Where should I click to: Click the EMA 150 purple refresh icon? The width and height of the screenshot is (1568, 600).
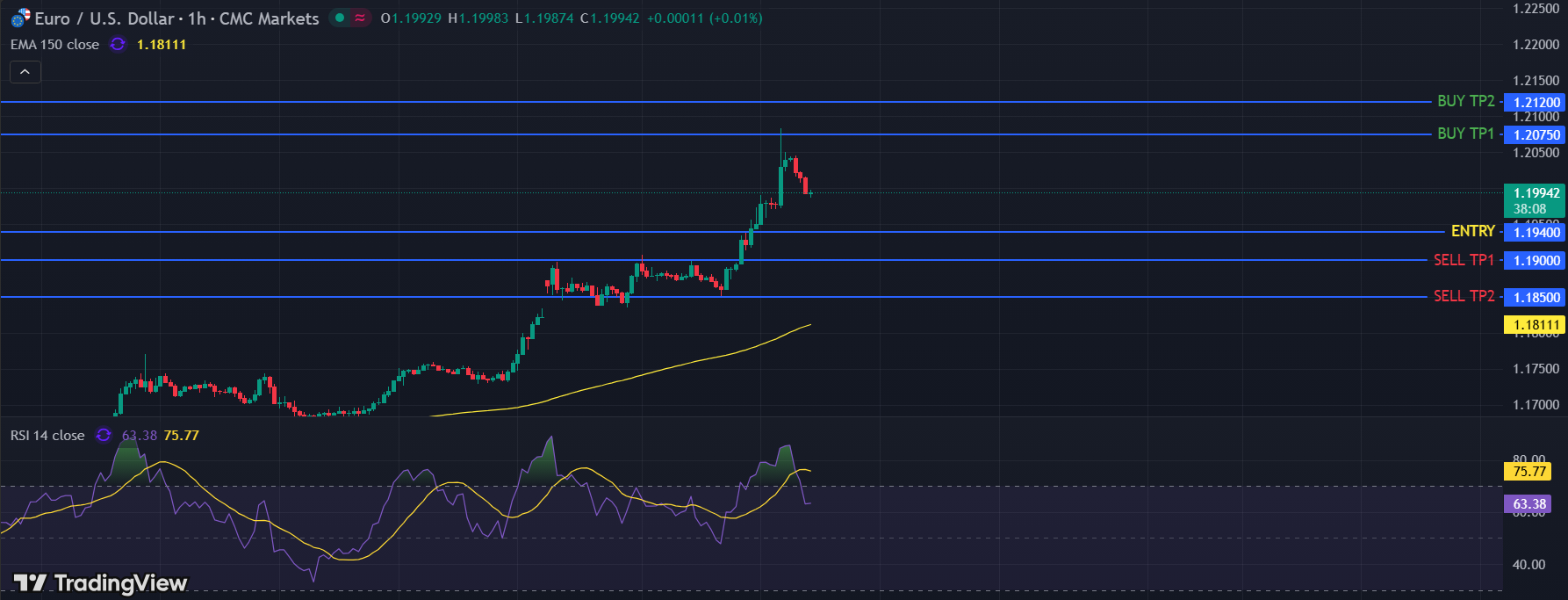(118, 44)
